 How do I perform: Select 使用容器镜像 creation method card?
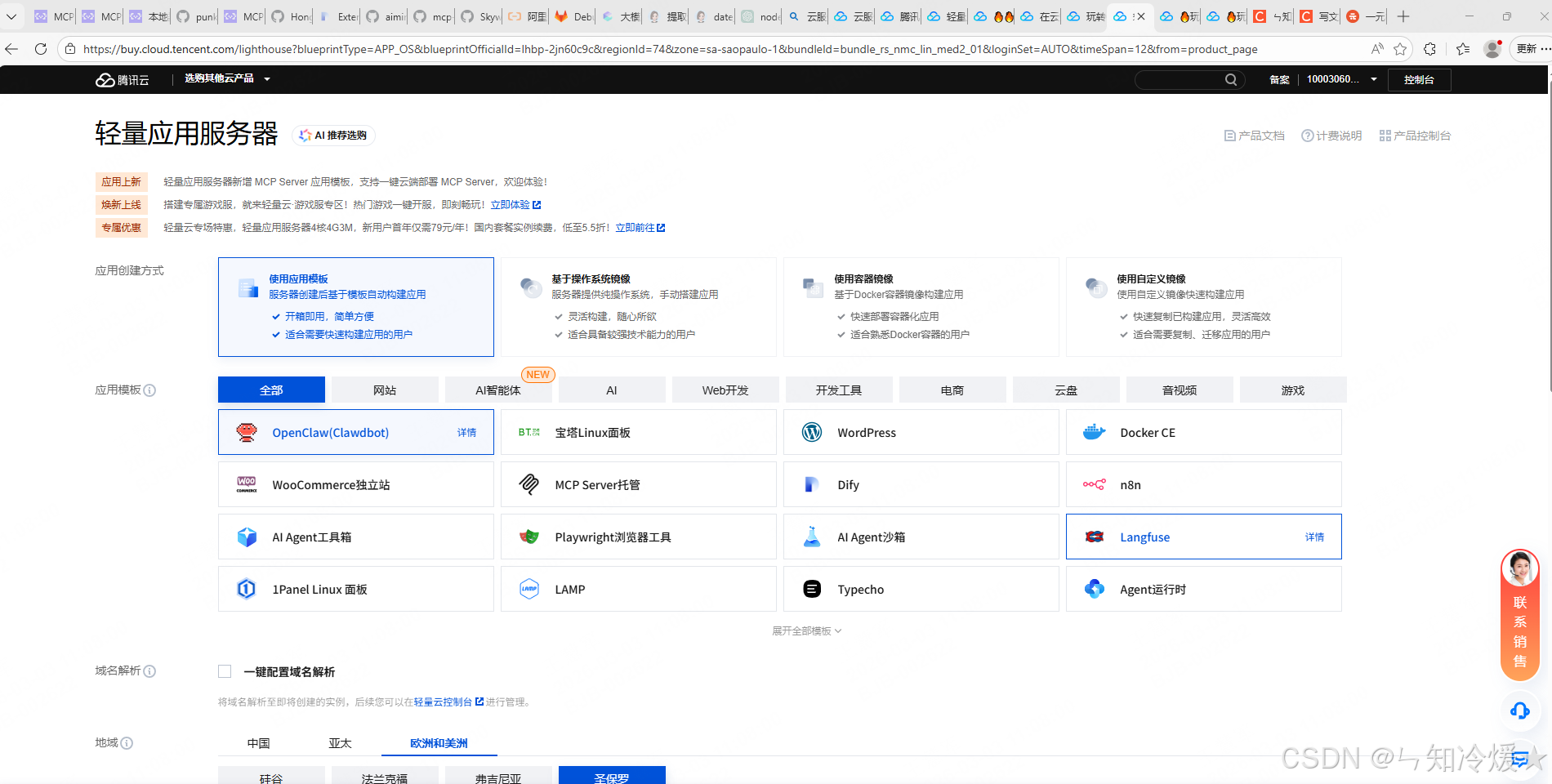coord(921,307)
